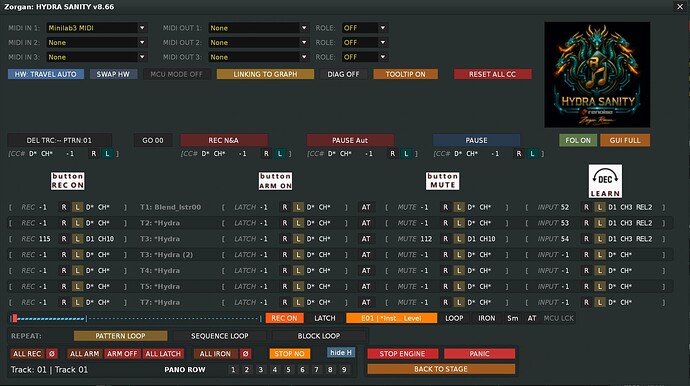This screenshot has height=386, width=690.
Task: Click RESET ALL CC button
Action: (x=492, y=74)
